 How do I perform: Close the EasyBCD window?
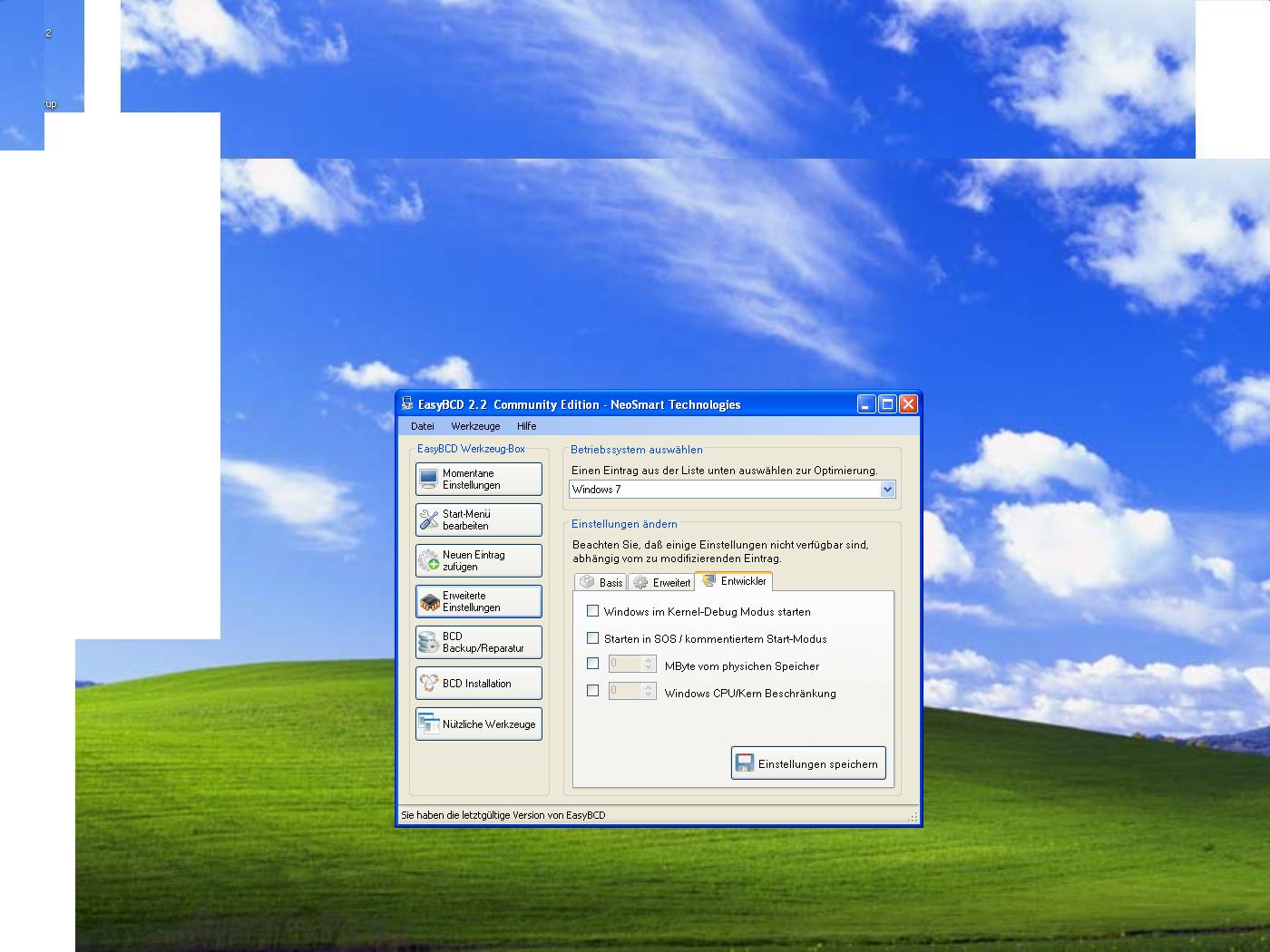[x=908, y=404]
